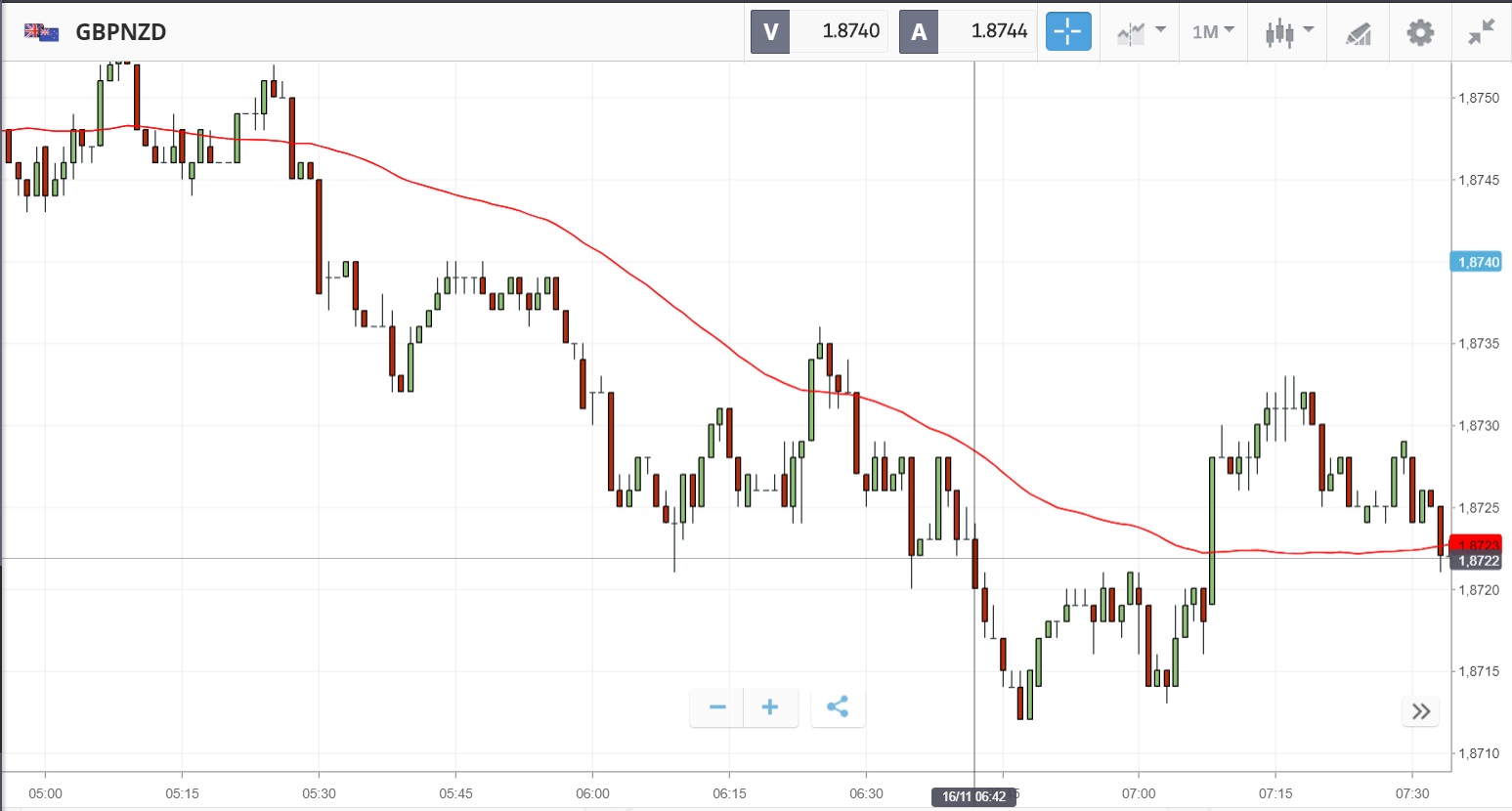Click the blue 1,8740 price label
1512x811 pixels.
[1478, 262]
